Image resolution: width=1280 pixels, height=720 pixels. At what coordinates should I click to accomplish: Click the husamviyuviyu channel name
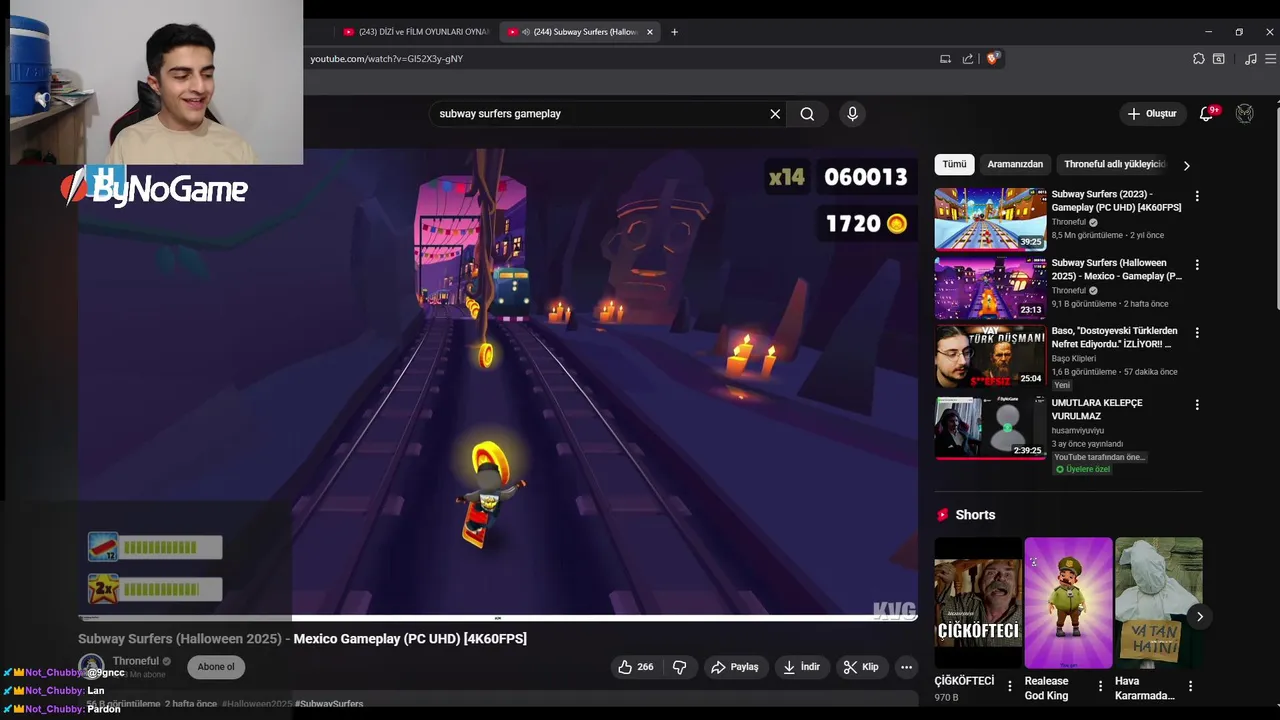1077,431
